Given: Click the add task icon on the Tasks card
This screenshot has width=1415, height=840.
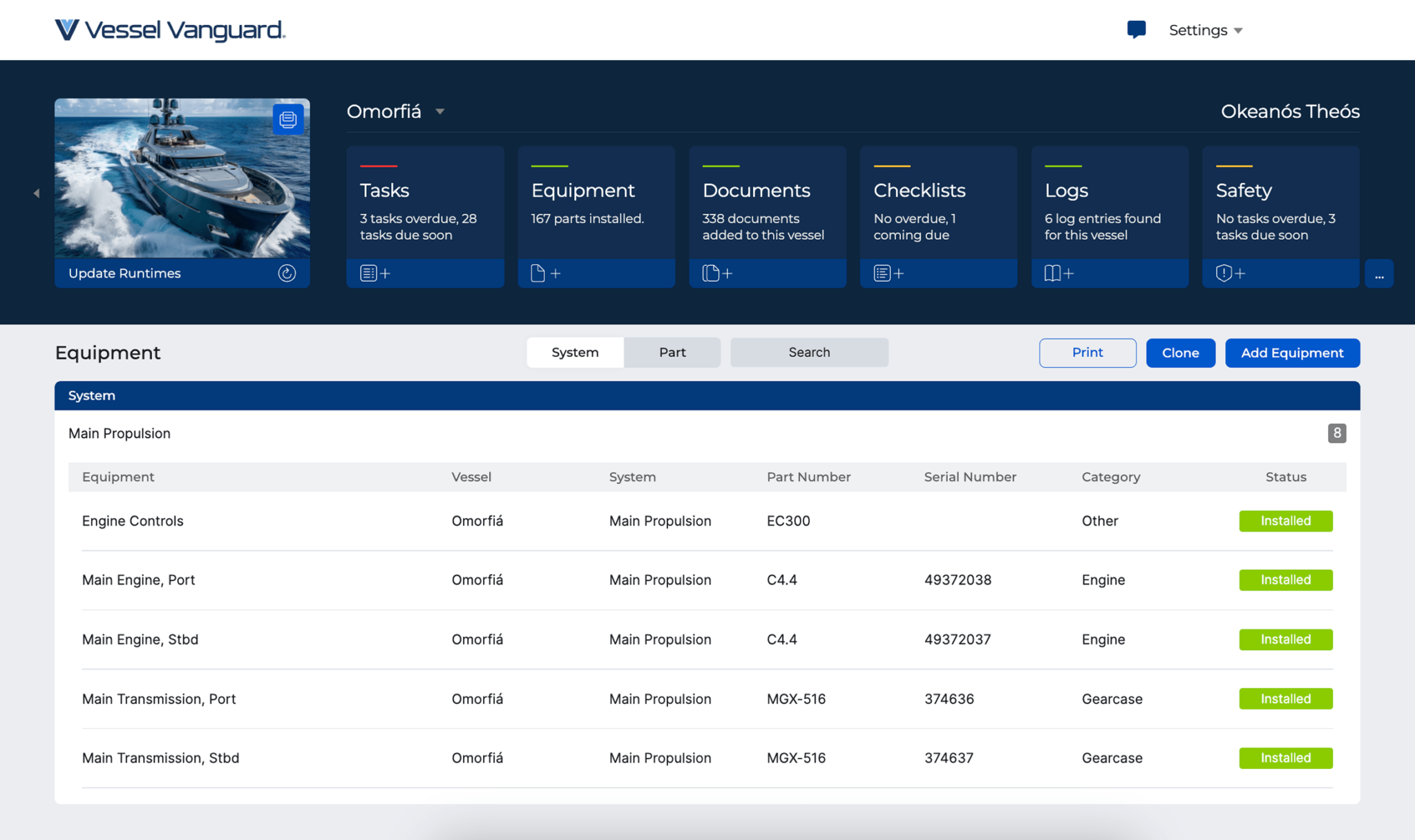Looking at the screenshot, I should click(x=374, y=273).
